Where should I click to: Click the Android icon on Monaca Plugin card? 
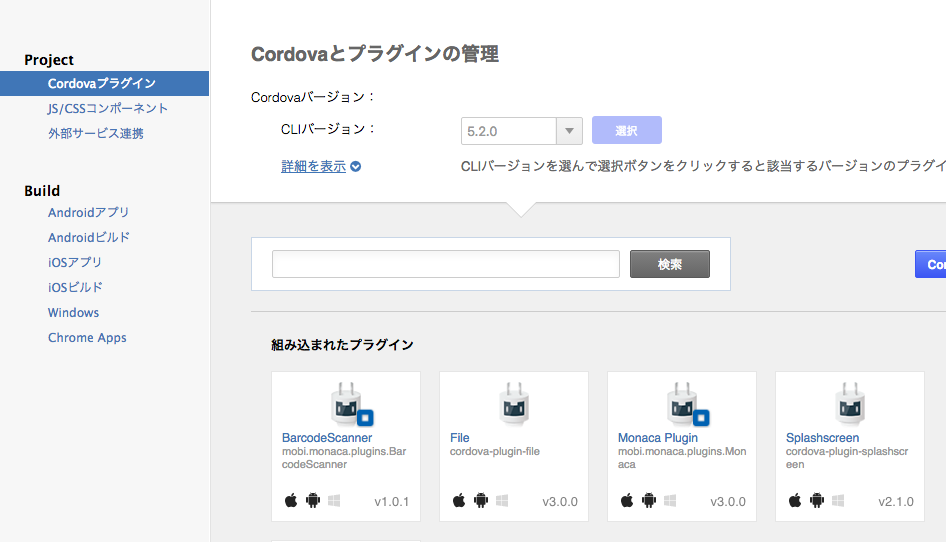(x=649, y=500)
